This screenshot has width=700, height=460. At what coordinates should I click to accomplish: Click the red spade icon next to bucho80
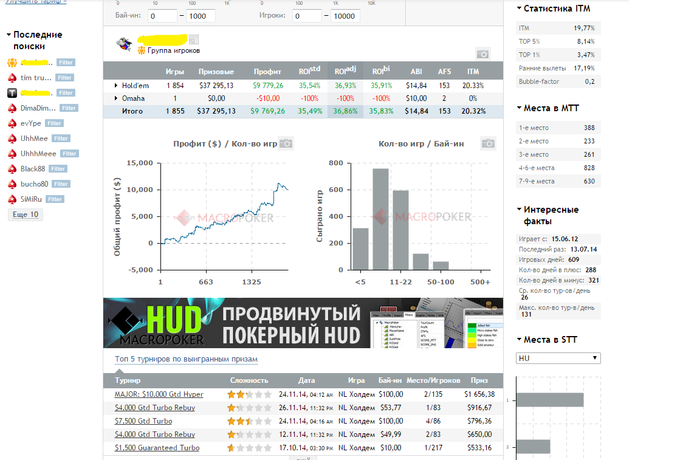(x=12, y=184)
